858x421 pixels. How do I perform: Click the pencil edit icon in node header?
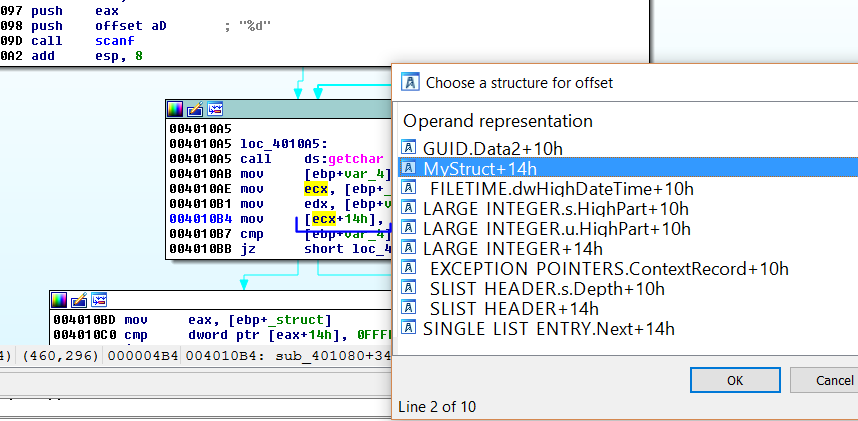[195, 109]
